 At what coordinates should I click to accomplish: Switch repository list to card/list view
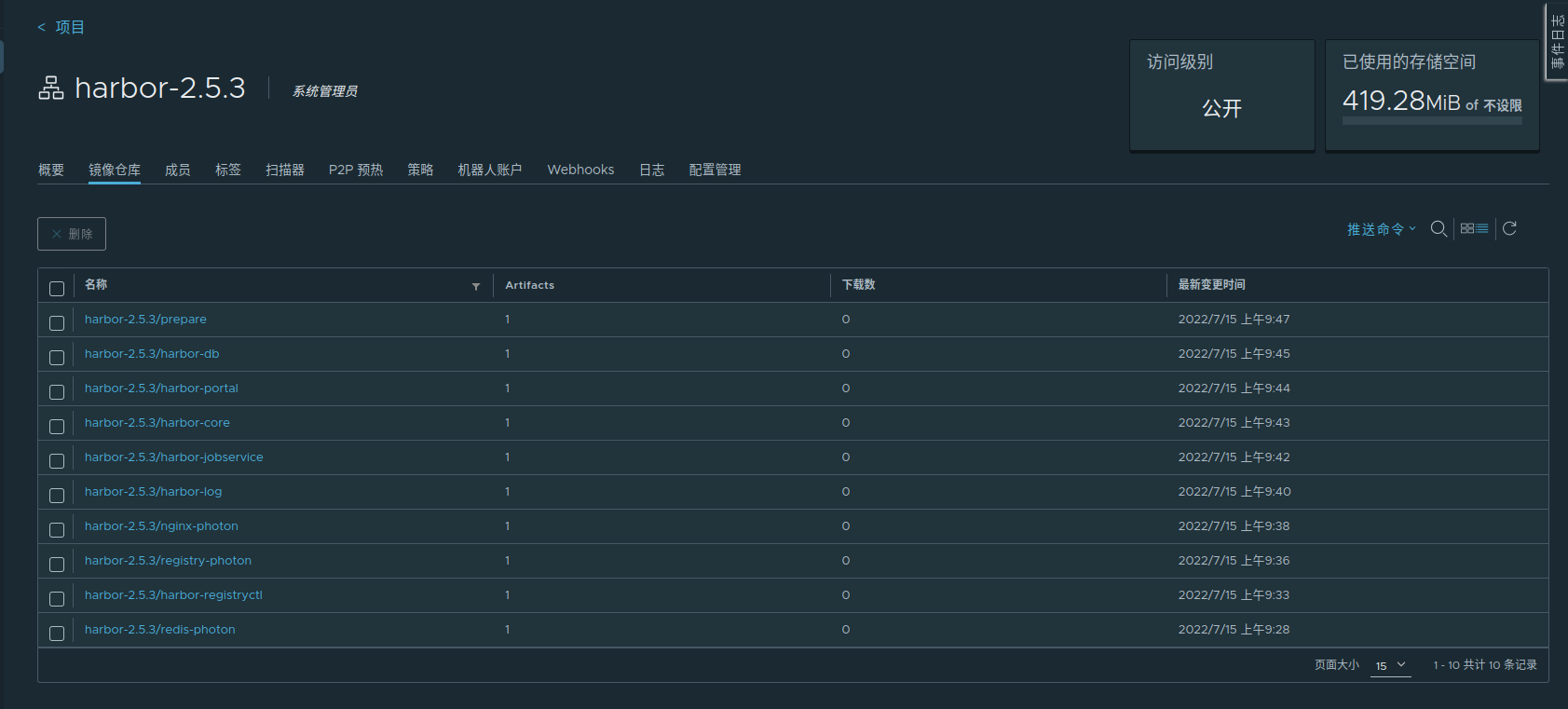tap(1474, 228)
